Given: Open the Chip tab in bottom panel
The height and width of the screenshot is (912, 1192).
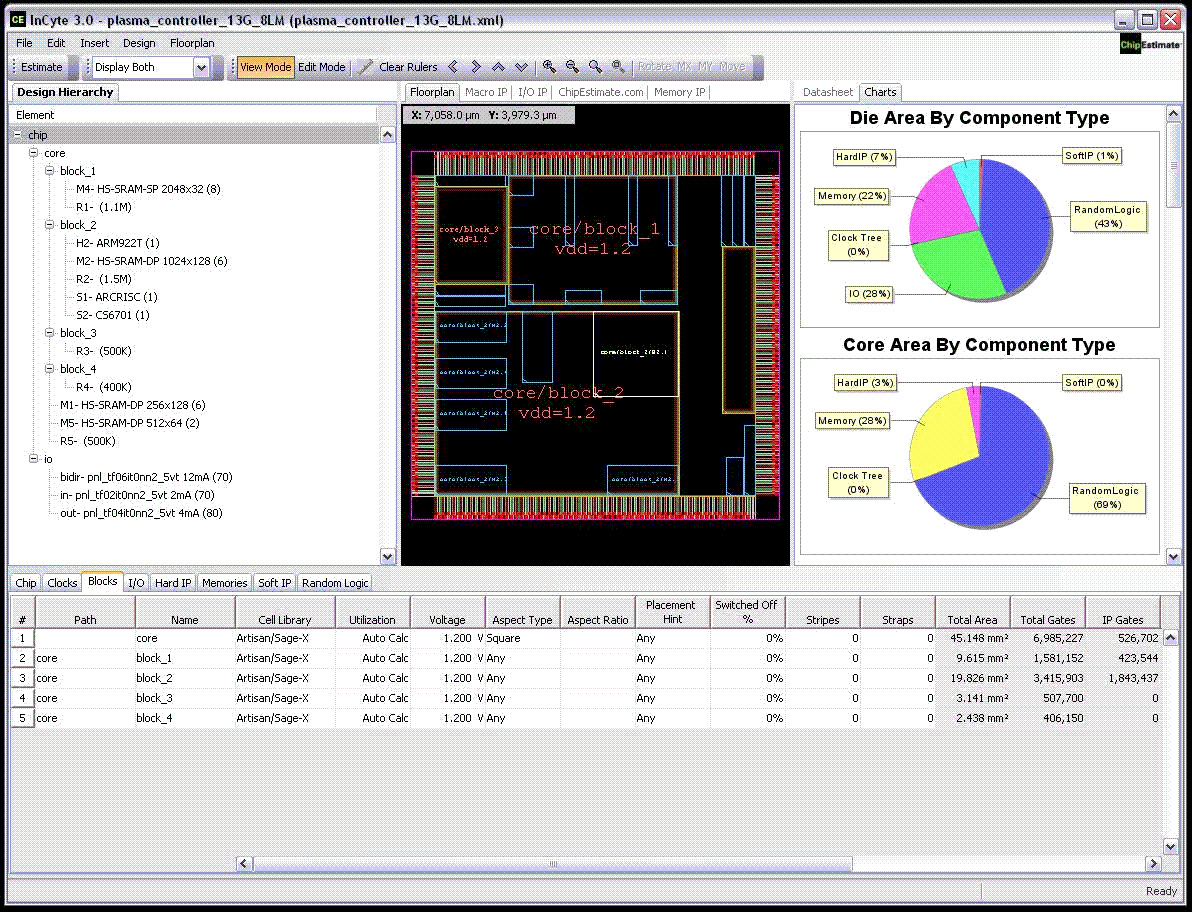Looking at the screenshot, I should [x=26, y=583].
